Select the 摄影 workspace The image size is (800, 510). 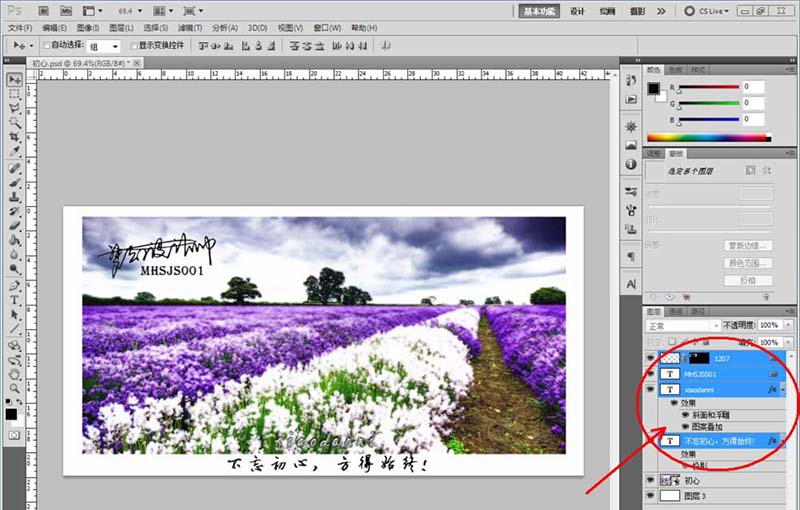click(638, 11)
